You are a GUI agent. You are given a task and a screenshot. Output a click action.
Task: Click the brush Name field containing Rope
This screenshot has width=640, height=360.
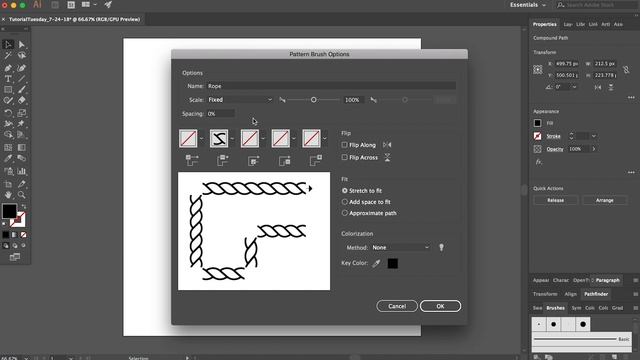[x=331, y=86]
